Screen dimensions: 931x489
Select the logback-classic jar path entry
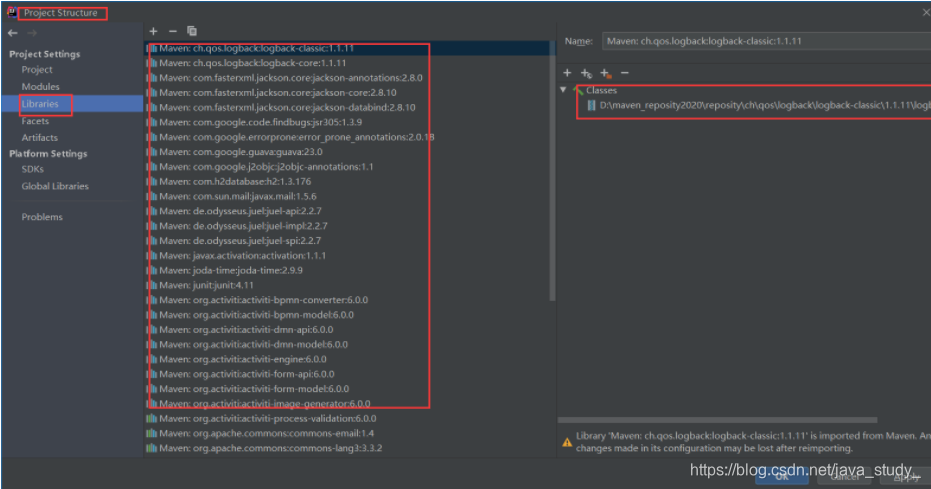(764, 105)
